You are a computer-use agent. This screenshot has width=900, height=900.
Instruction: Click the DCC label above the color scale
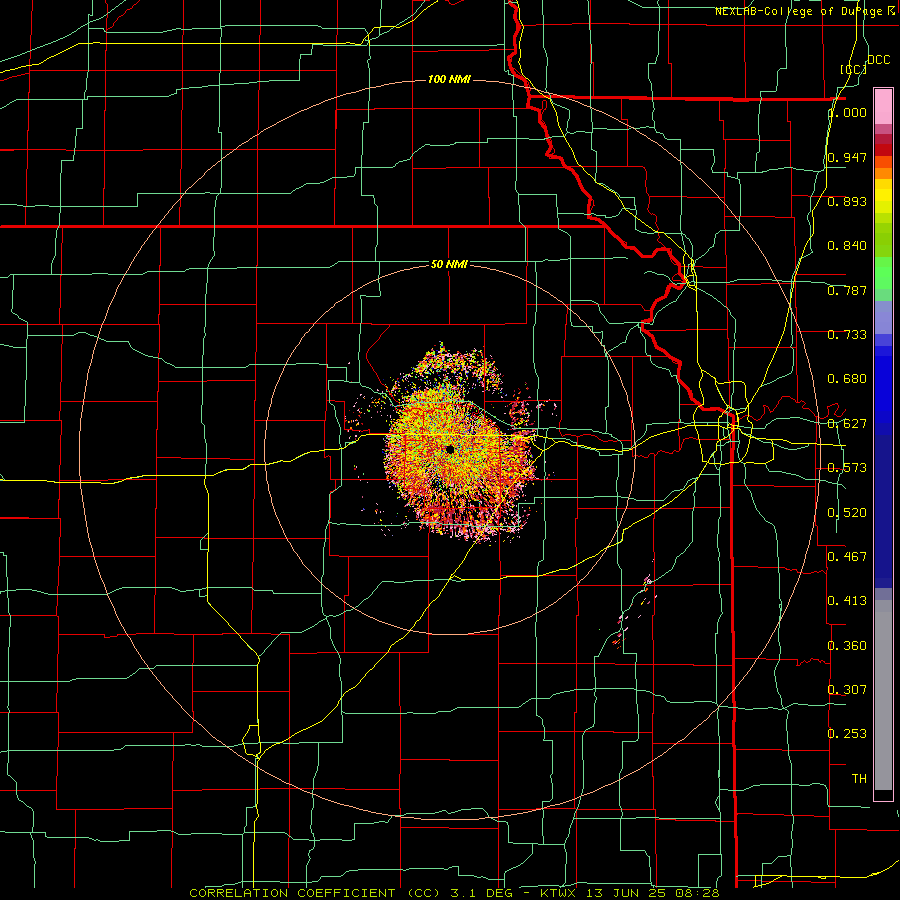pos(879,60)
